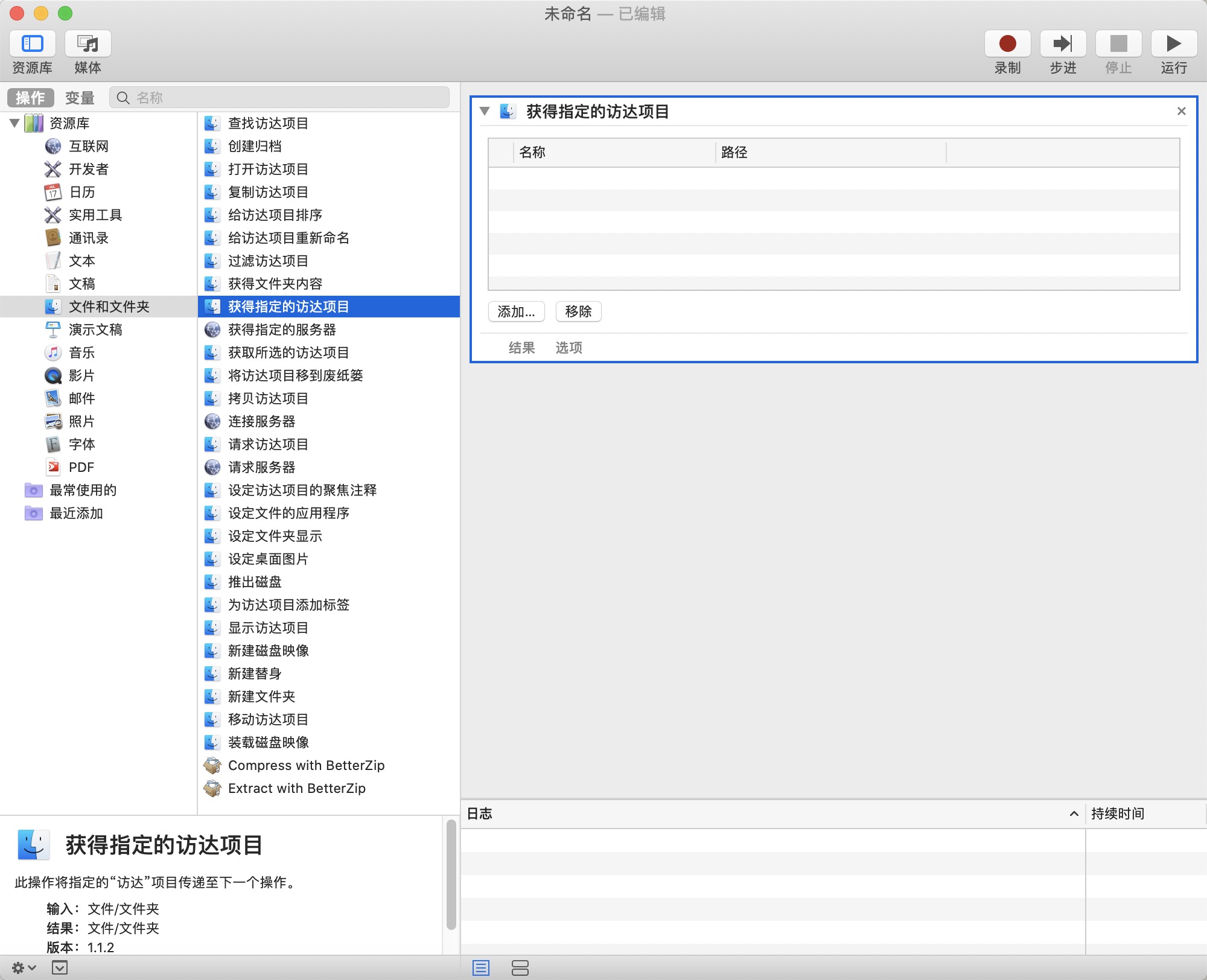Open the gear settings dropdown menu
This screenshot has width=1207, height=980.
[24, 968]
